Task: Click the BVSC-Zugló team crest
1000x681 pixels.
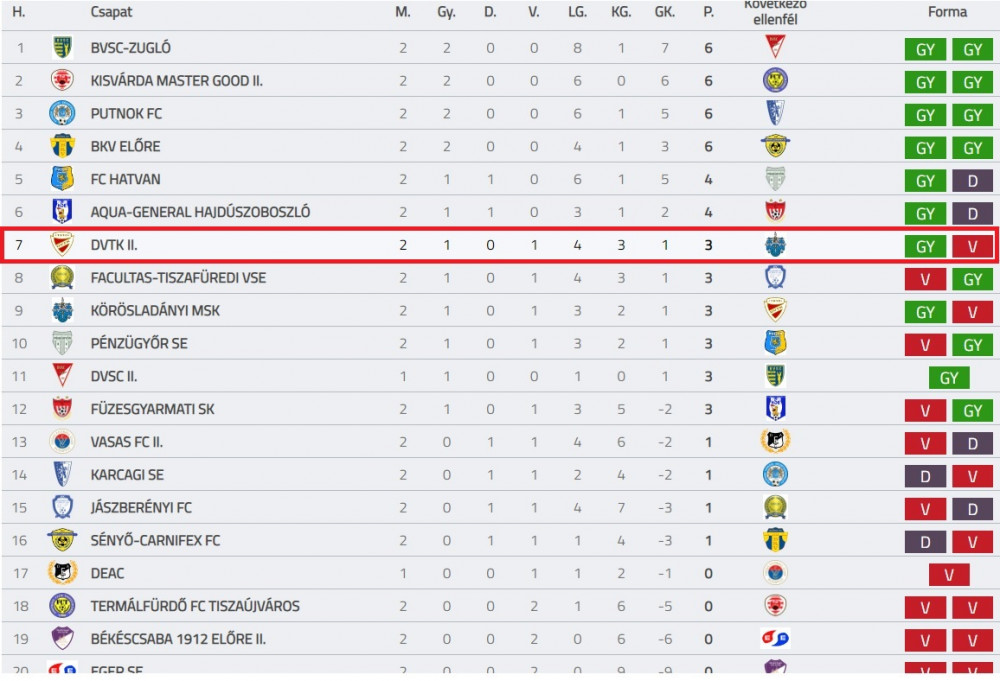Action: point(62,47)
